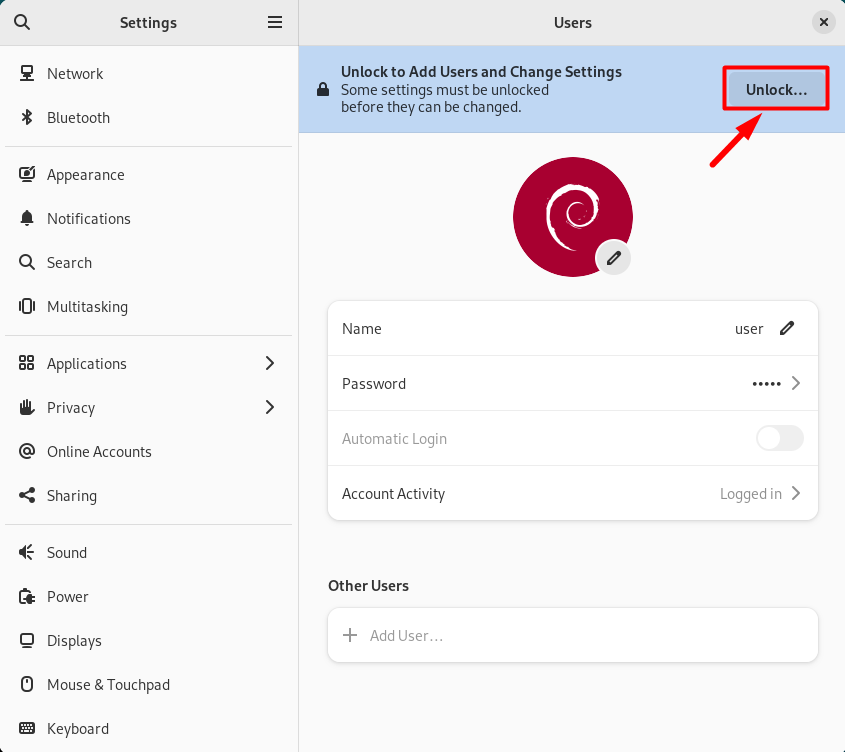Go to Appearance settings
845x752 pixels.
tap(149, 175)
